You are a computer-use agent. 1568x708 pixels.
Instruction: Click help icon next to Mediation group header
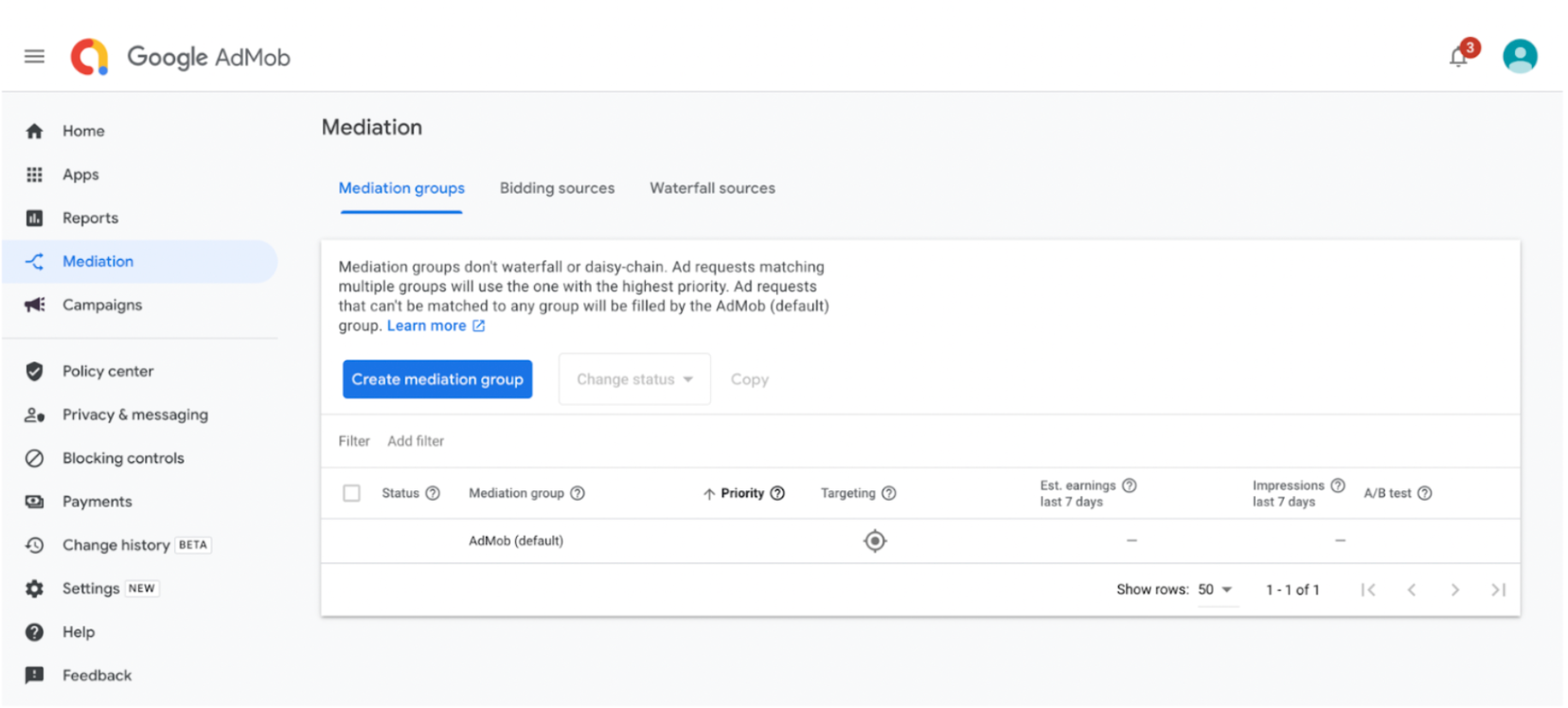[578, 493]
